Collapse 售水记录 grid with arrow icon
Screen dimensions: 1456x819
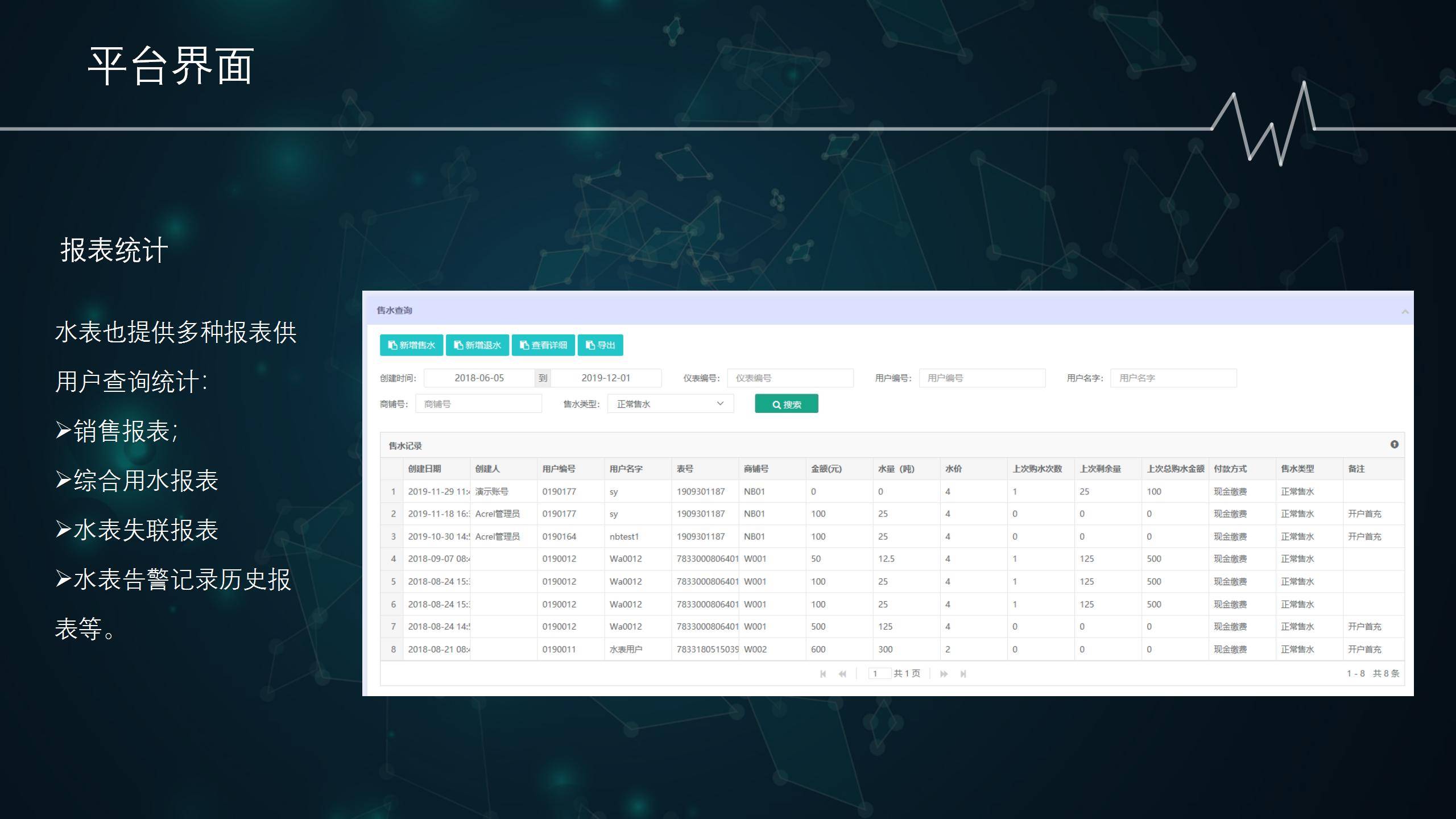tap(1394, 445)
